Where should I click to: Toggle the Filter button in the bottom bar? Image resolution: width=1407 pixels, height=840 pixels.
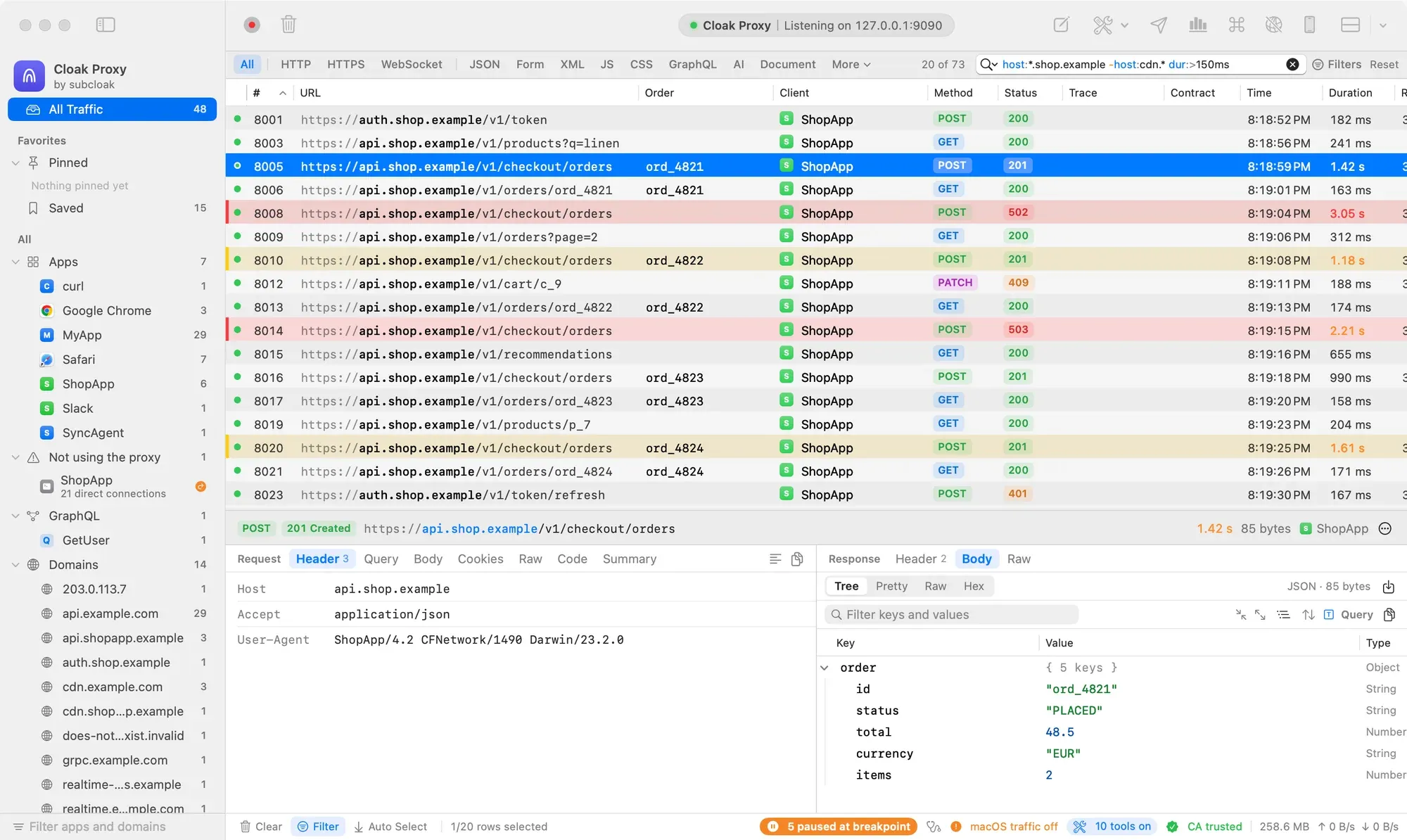pos(318,827)
